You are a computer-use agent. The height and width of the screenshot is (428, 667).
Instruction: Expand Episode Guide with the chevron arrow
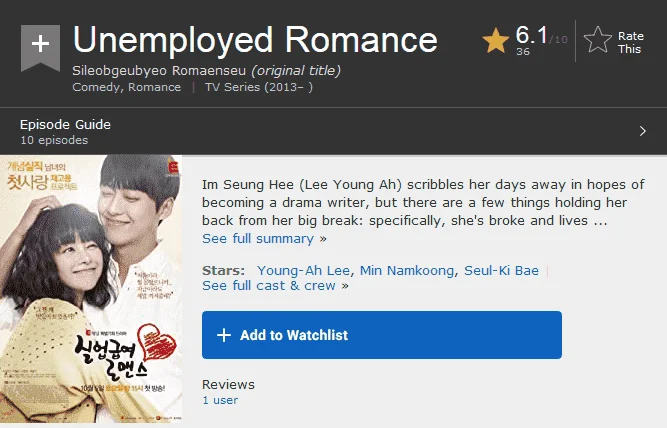click(x=643, y=131)
